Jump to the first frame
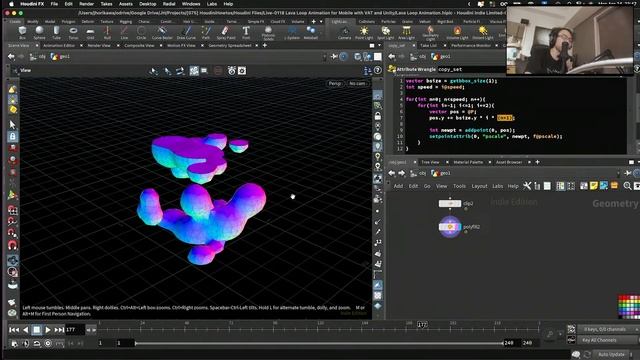This screenshot has width=640, height=360. pos(14,330)
